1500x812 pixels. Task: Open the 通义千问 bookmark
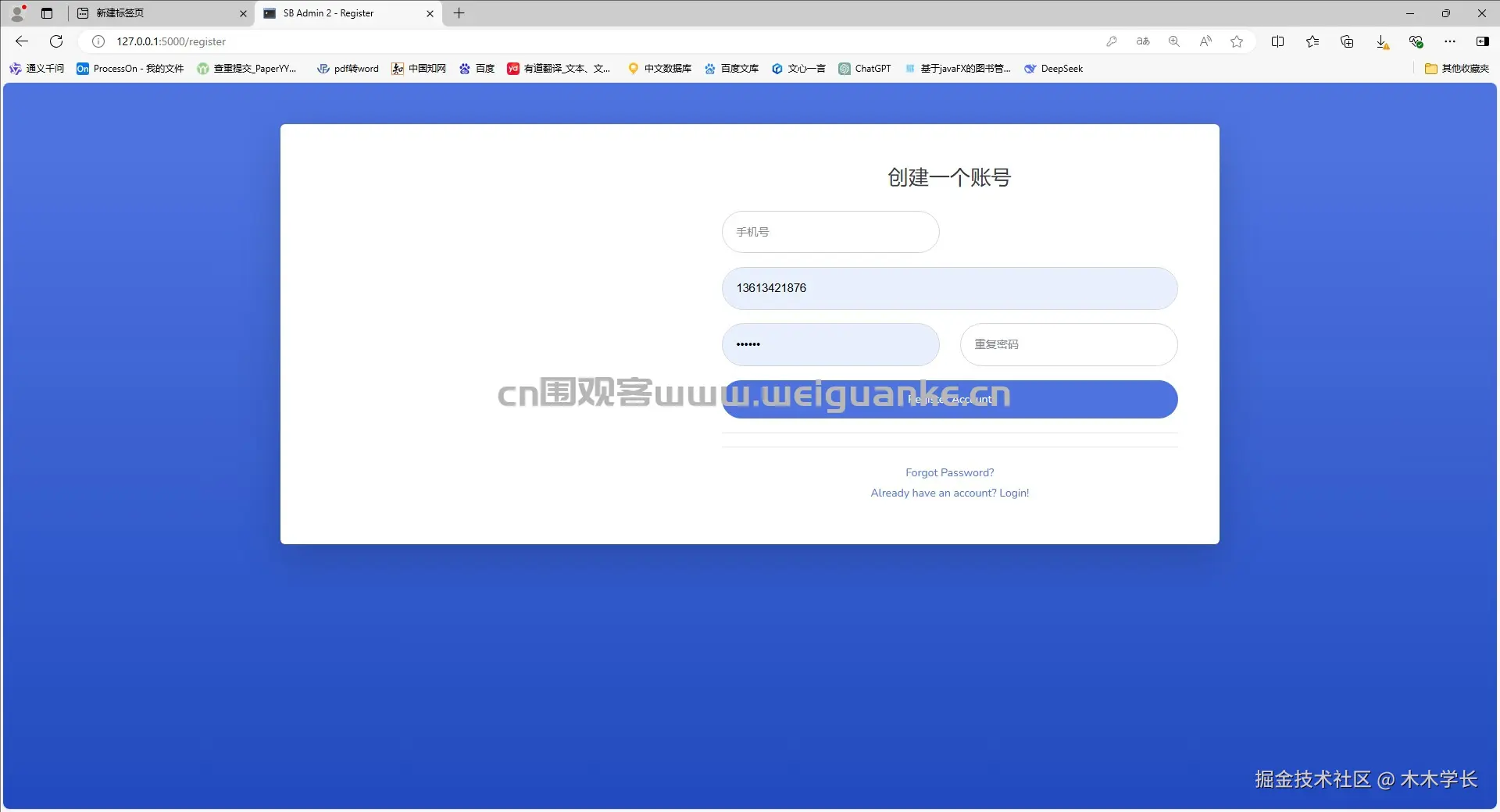37,69
